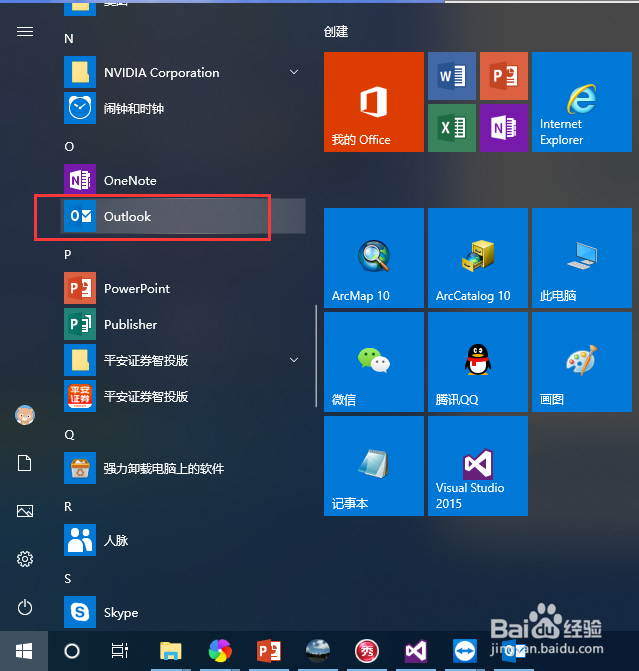Launch 平安证券智投版 app with red icon
Image resolution: width=639 pixels, height=671 pixels.
point(184,396)
